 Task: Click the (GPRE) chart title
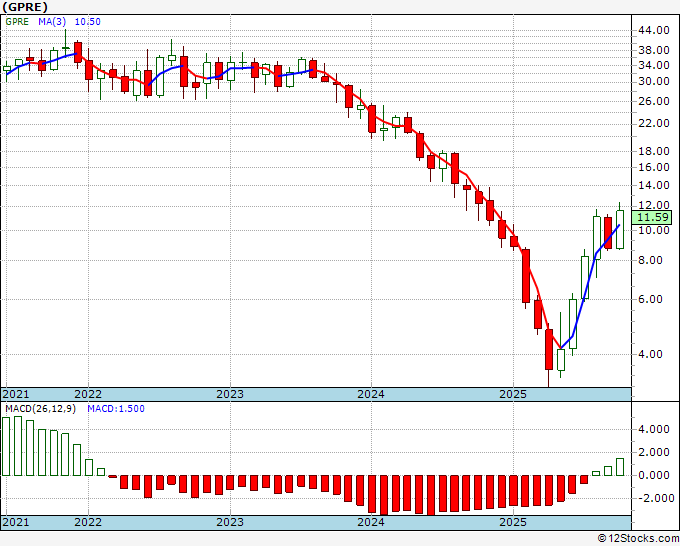point(25,7)
